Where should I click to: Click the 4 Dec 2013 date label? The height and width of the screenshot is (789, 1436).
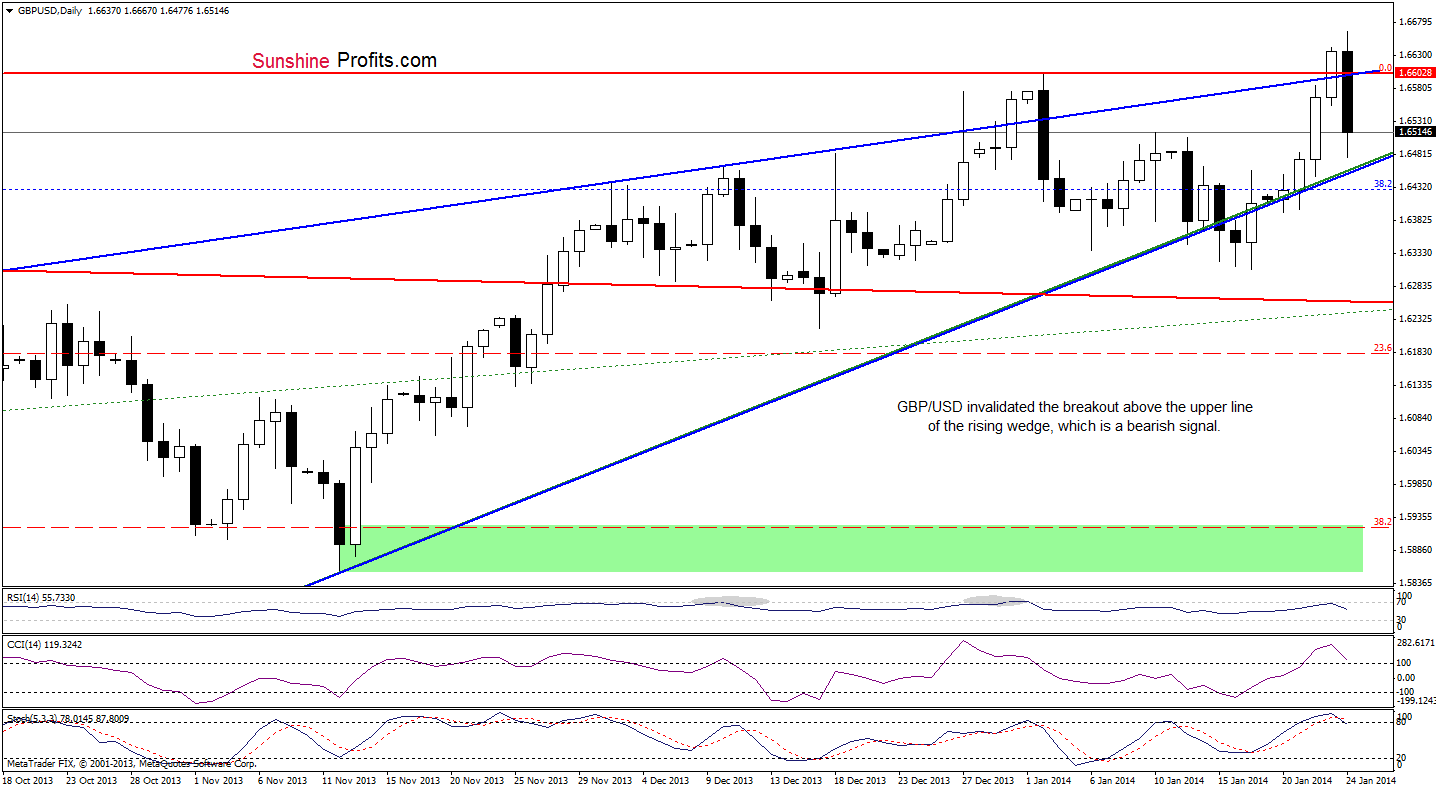point(665,779)
